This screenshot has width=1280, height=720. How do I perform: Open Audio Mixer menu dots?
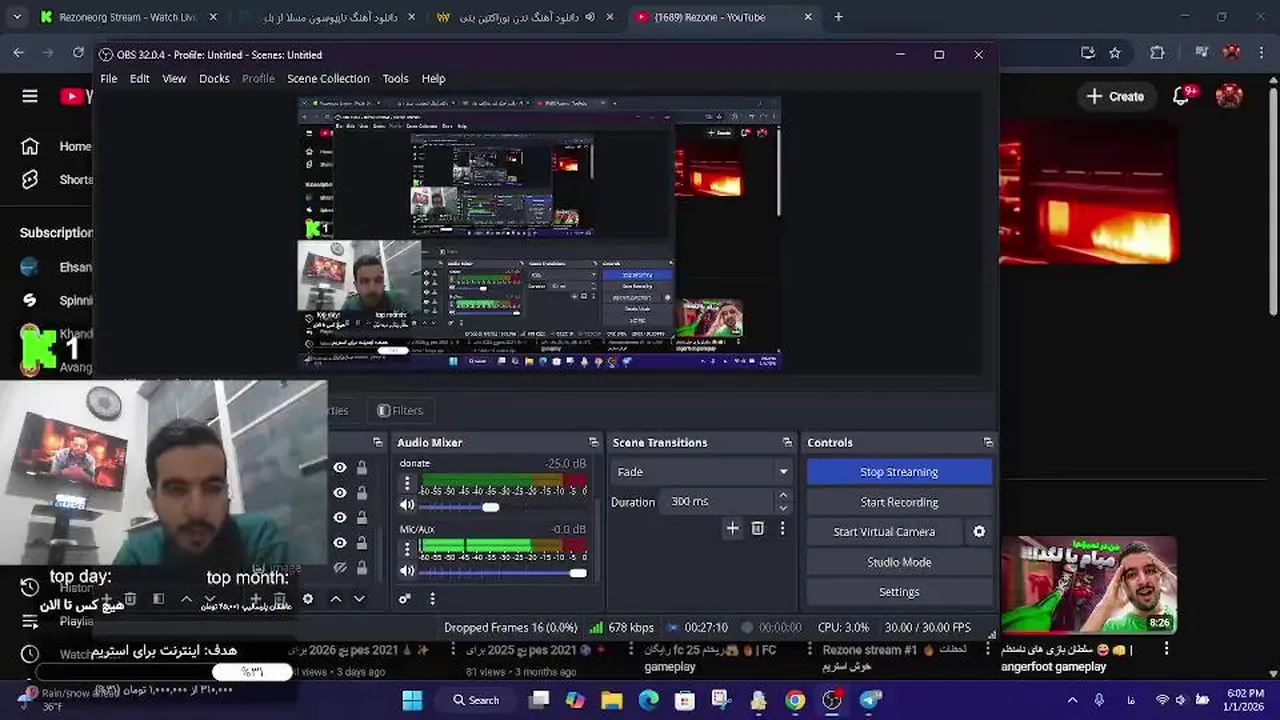click(x=432, y=599)
